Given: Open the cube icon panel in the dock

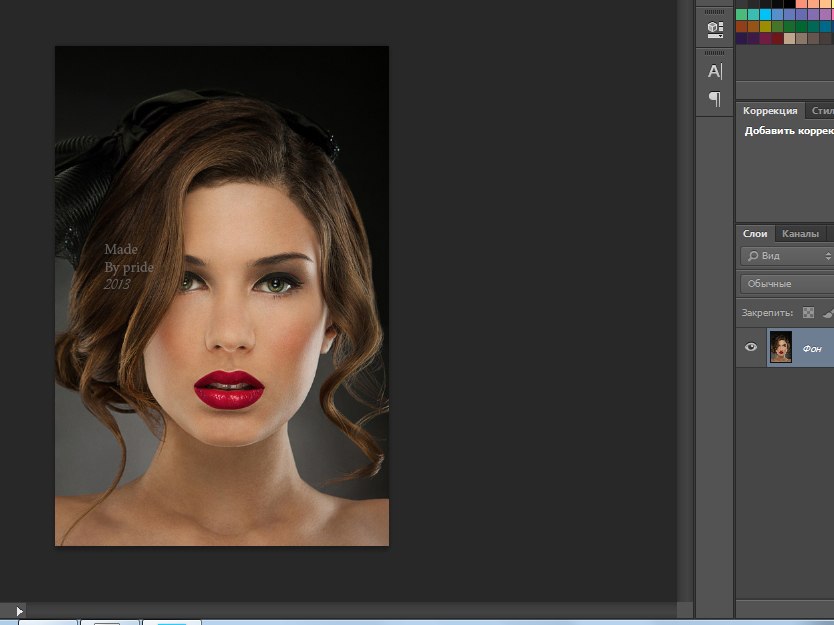Looking at the screenshot, I should pyautogui.click(x=714, y=29).
